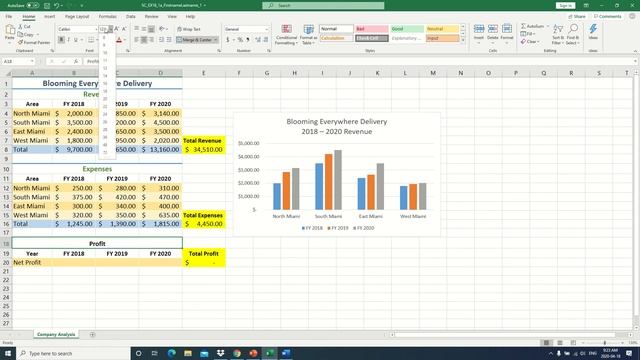The width and height of the screenshot is (640, 360).
Task: Select the Company Analysis sheet tab
Action: coord(56,334)
